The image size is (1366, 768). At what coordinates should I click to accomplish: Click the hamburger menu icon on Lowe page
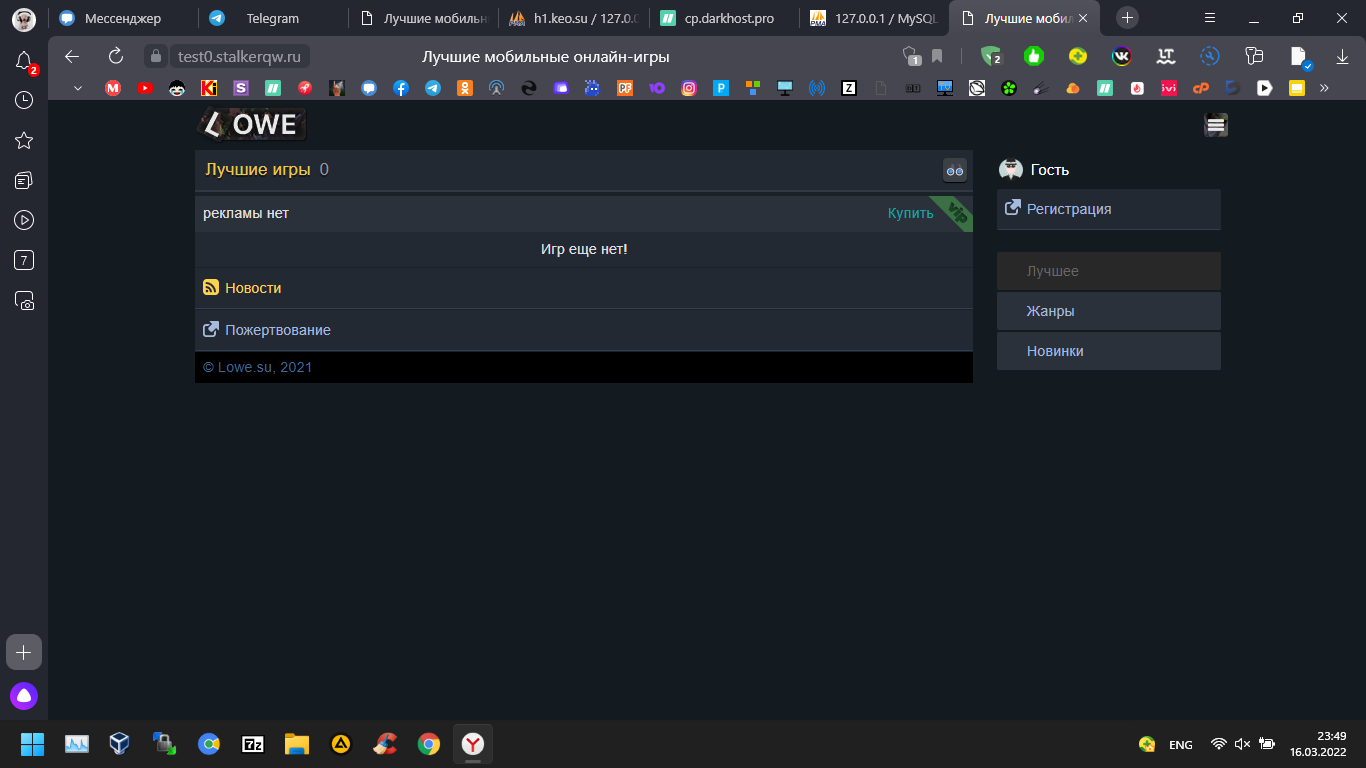coord(1216,125)
